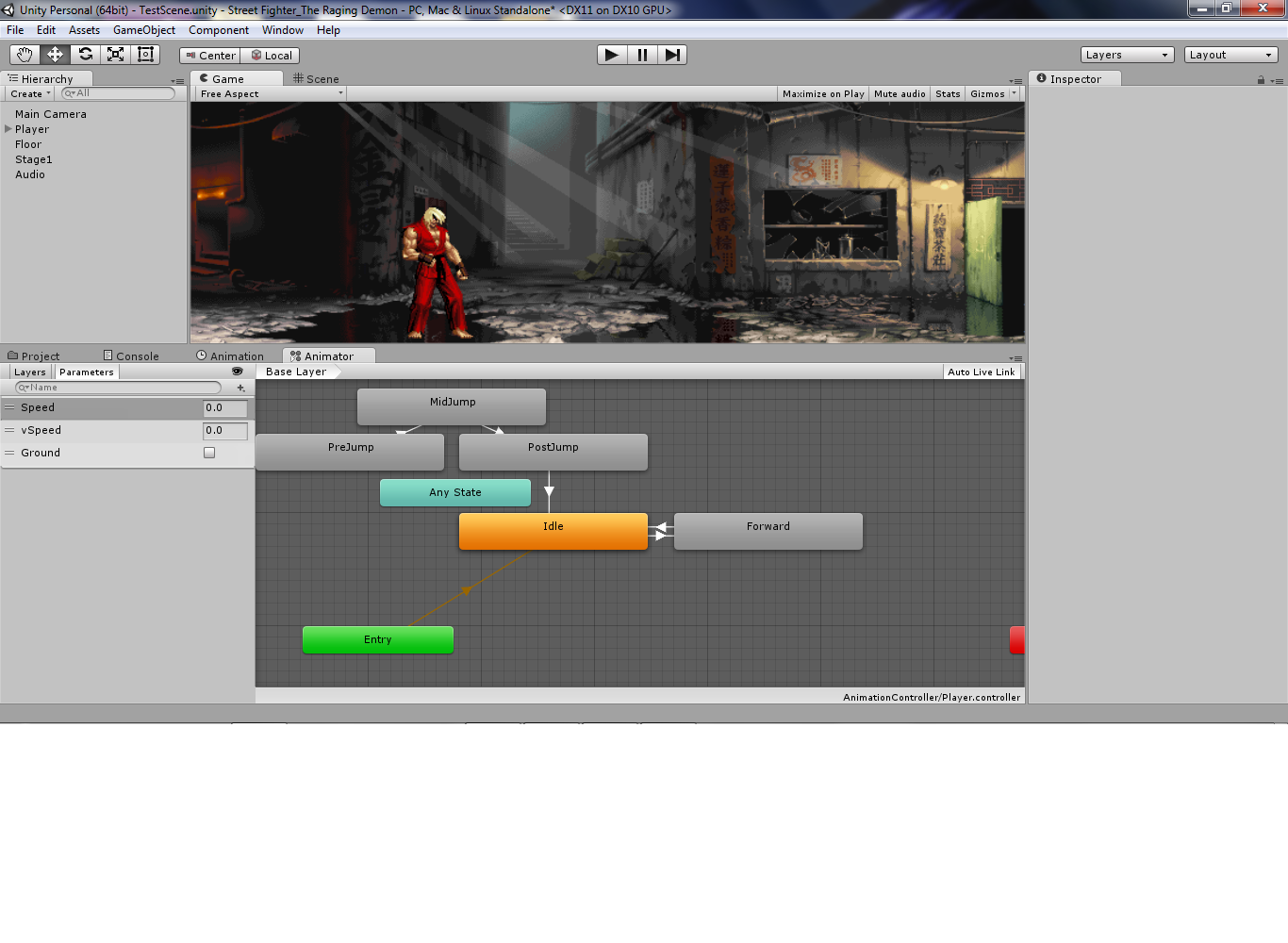Step forward one frame
The height and width of the screenshot is (943, 1288).
(x=672, y=55)
